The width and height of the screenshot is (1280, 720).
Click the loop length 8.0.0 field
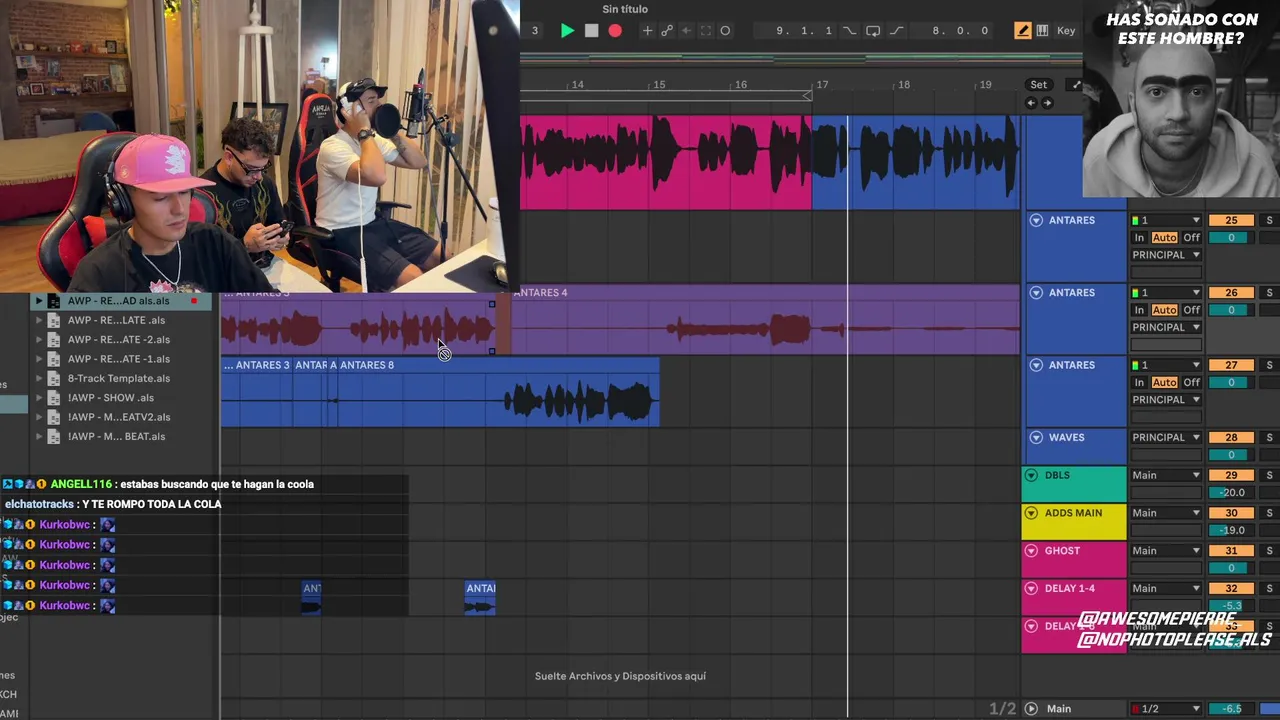point(960,31)
